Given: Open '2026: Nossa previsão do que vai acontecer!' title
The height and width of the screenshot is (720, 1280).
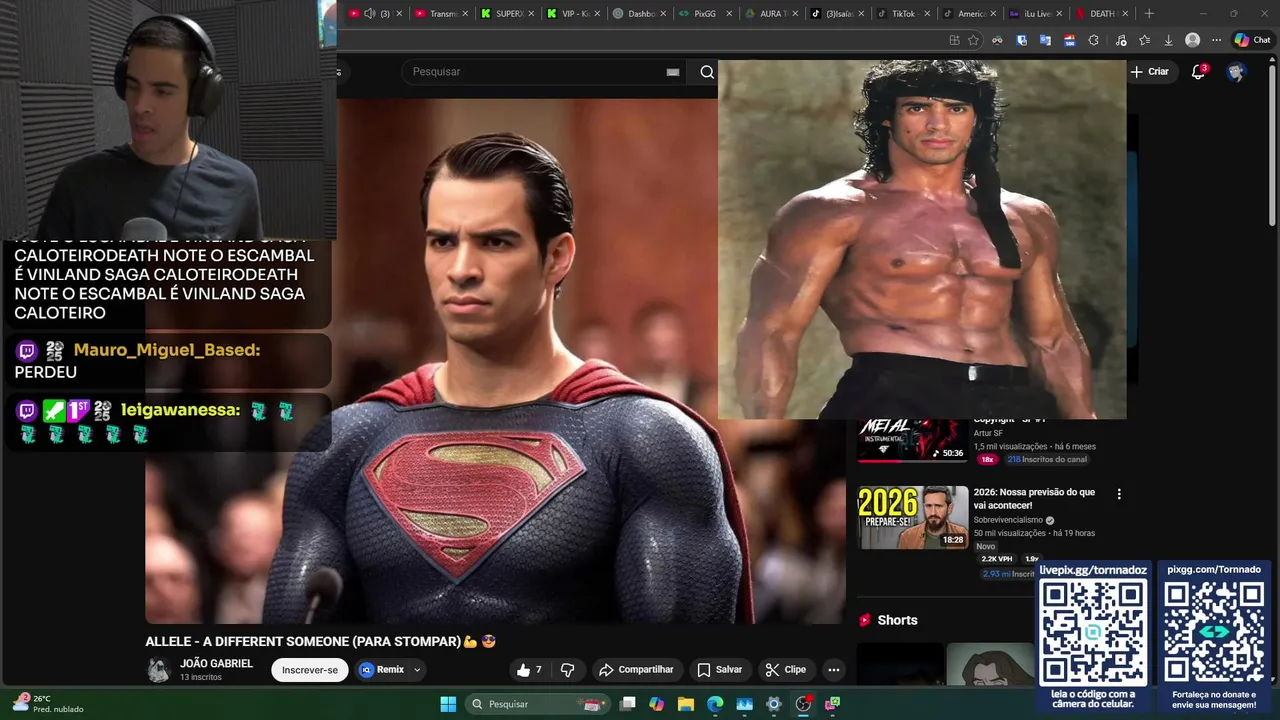Looking at the screenshot, I should (x=1034, y=499).
